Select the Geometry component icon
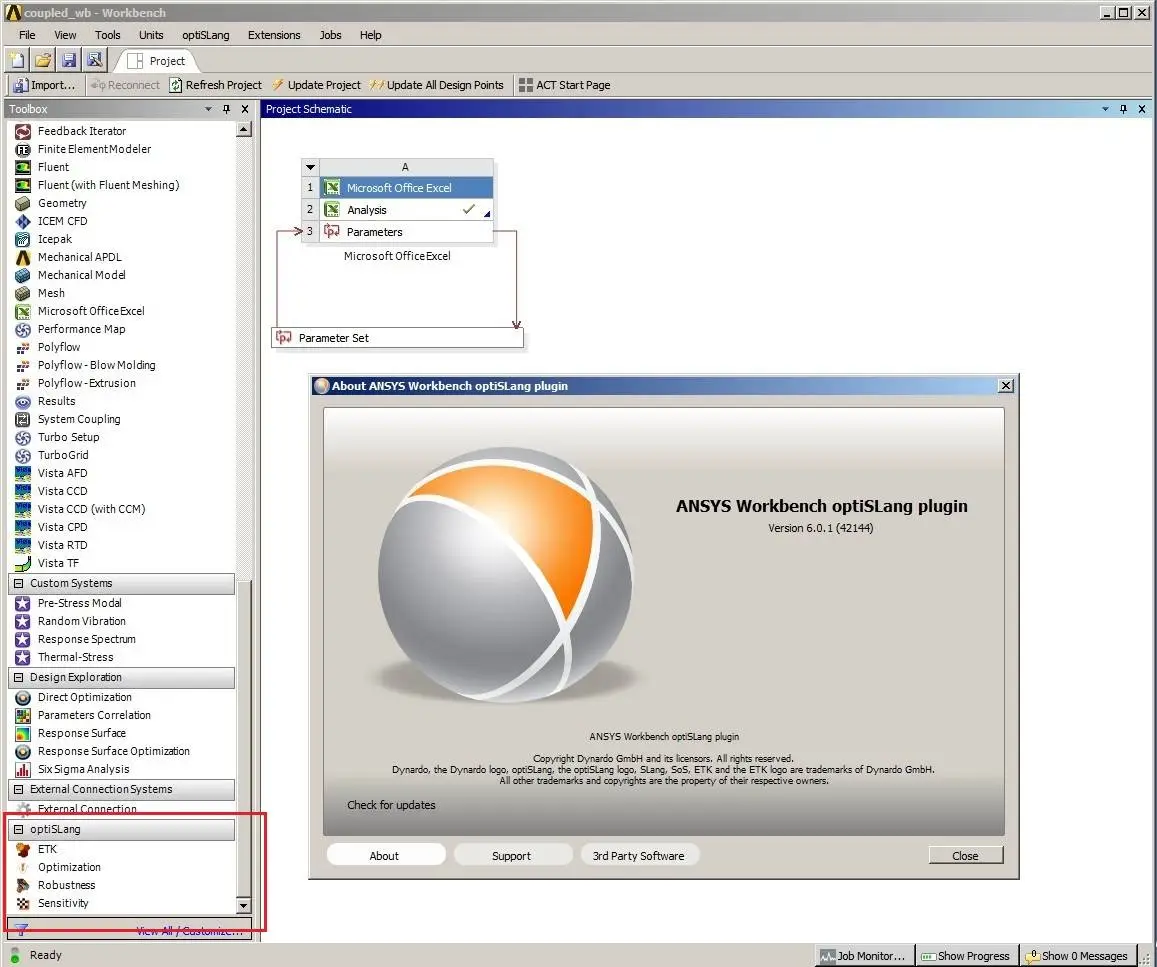The image size is (1157, 967). [23, 204]
